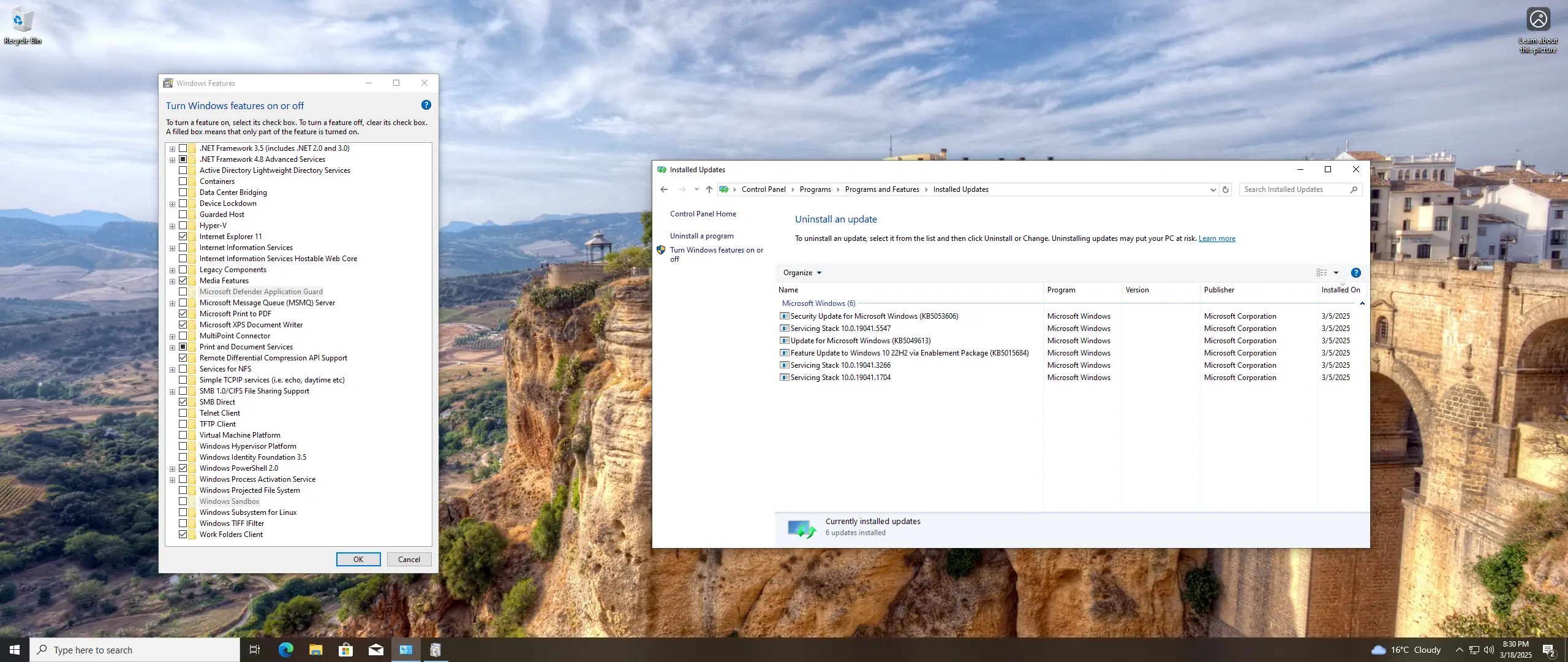Click help icon in Installed Updates toolbar
Viewport: 1568px width, 662px height.
(1355, 273)
